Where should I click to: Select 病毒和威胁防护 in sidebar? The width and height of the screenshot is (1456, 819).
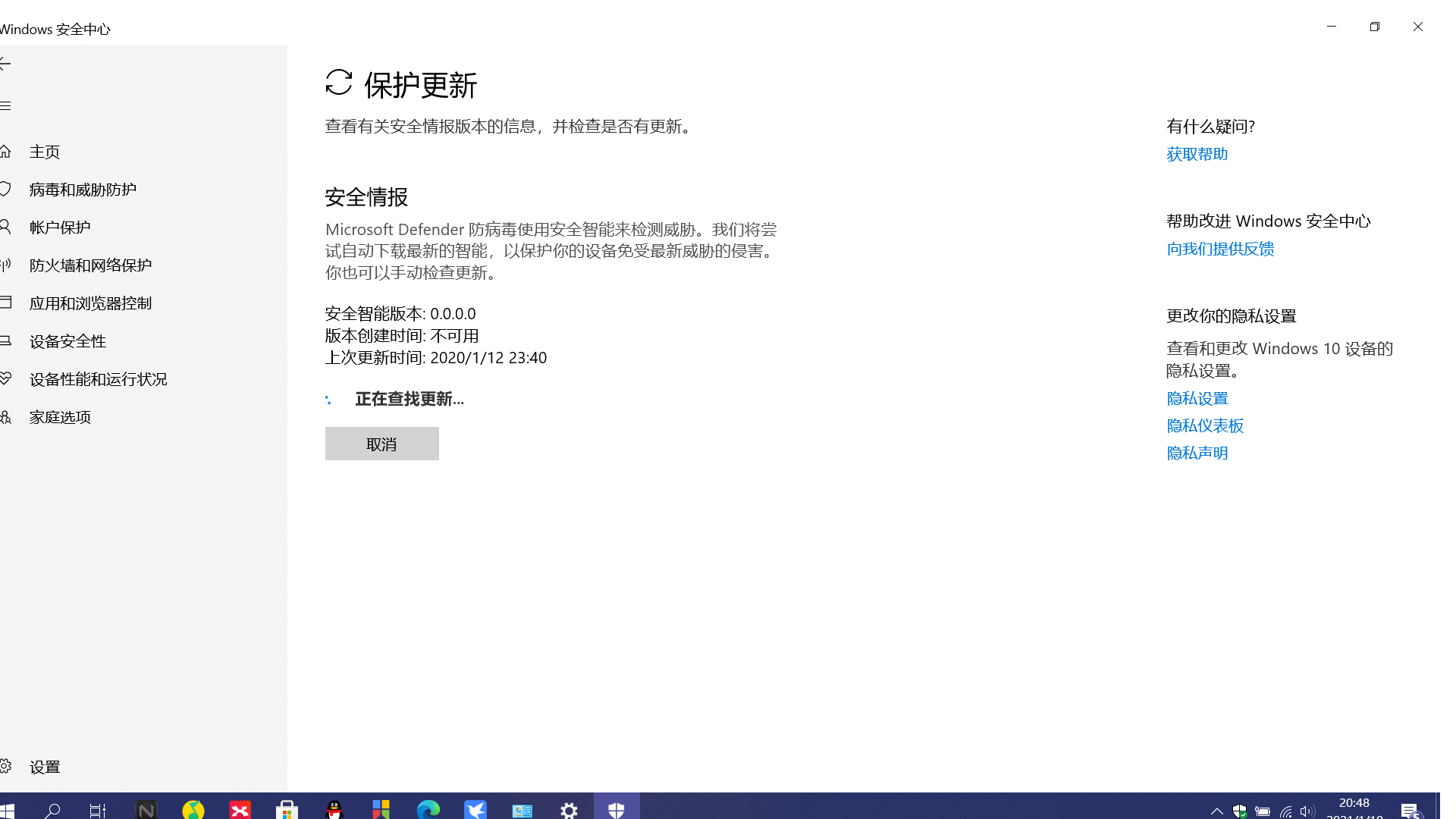(83, 190)
